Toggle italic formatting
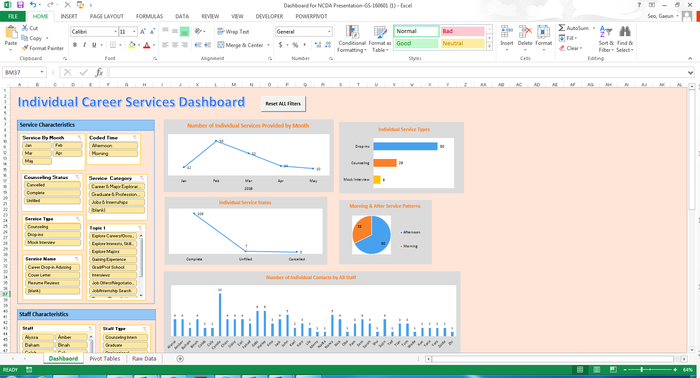This screenshot has width=700, height=378. [x=84, y=45]
